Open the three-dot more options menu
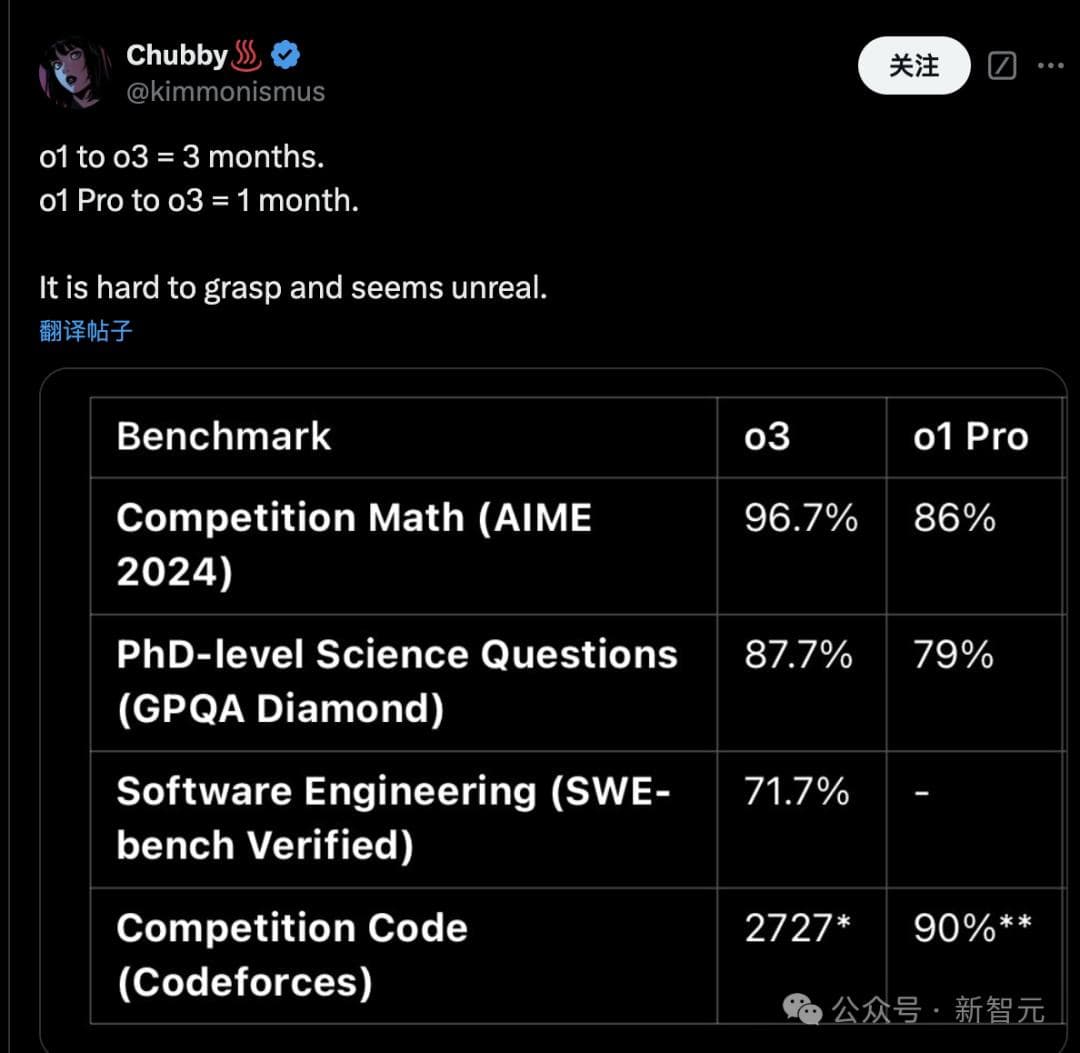The width and height of the screenshot is (1080, 1053). (x=1050, y=66)
